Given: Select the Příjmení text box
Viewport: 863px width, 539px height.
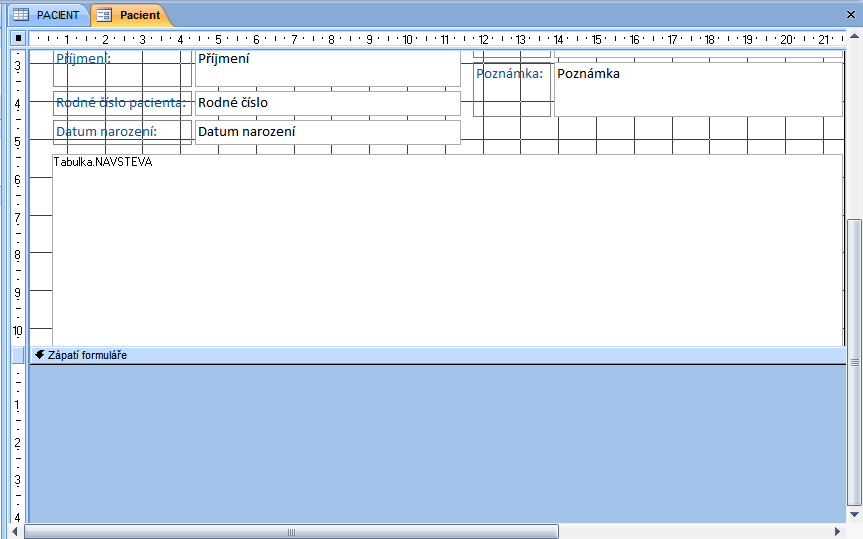Looking at the screenshot, I should pos(327,68).
